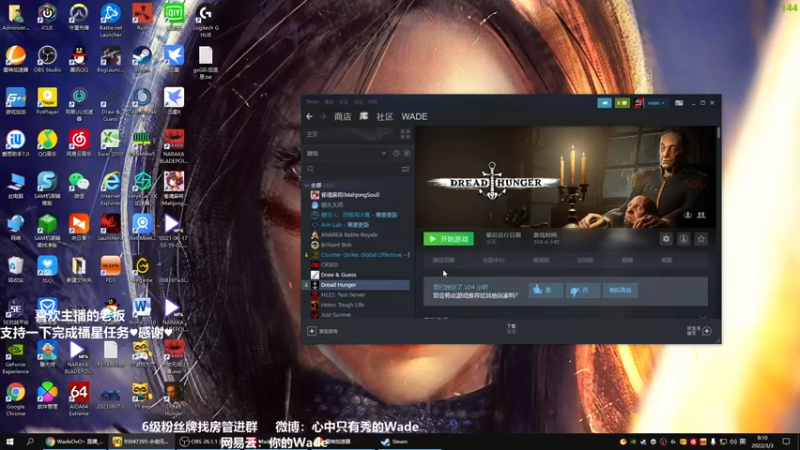Open community hub tab on game page
The width and height of the screenshot is (800, 450).
pyautogui.click(x=493, y=260)
